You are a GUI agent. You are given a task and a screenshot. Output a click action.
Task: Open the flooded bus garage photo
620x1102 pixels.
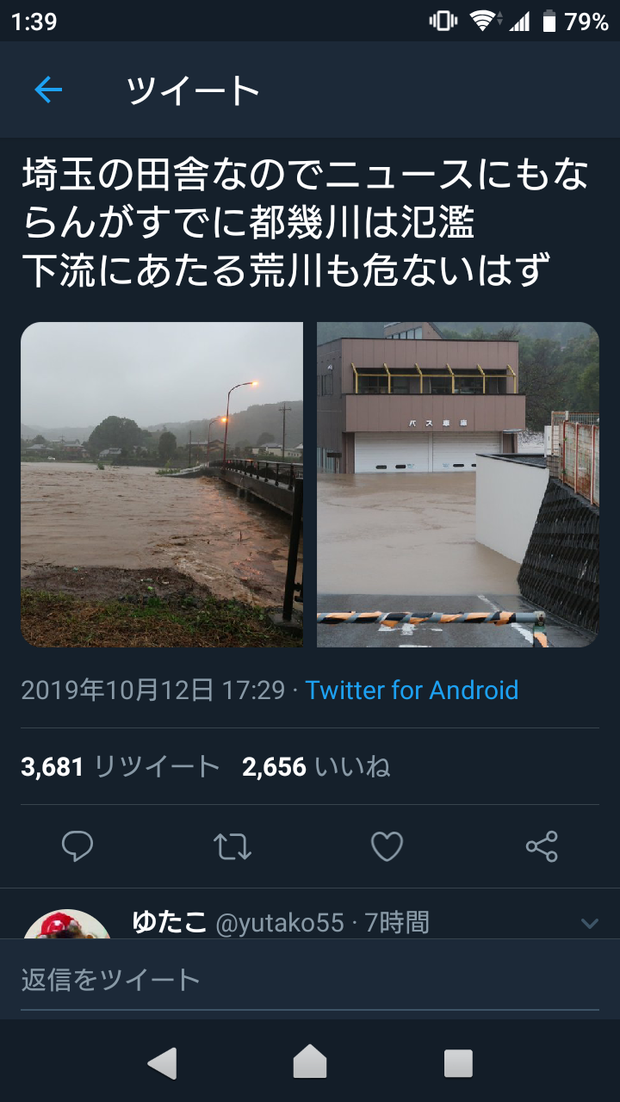[x=458, y=484]
